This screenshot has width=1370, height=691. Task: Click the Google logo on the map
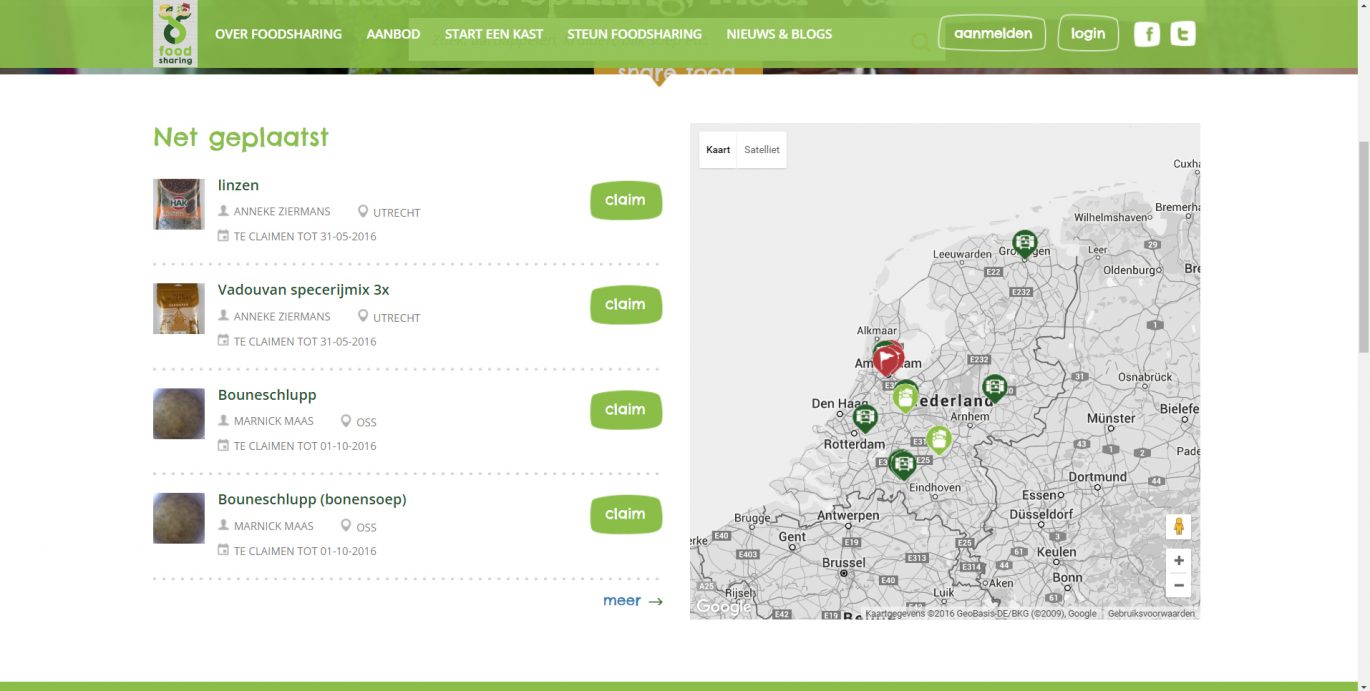point(723,607)
